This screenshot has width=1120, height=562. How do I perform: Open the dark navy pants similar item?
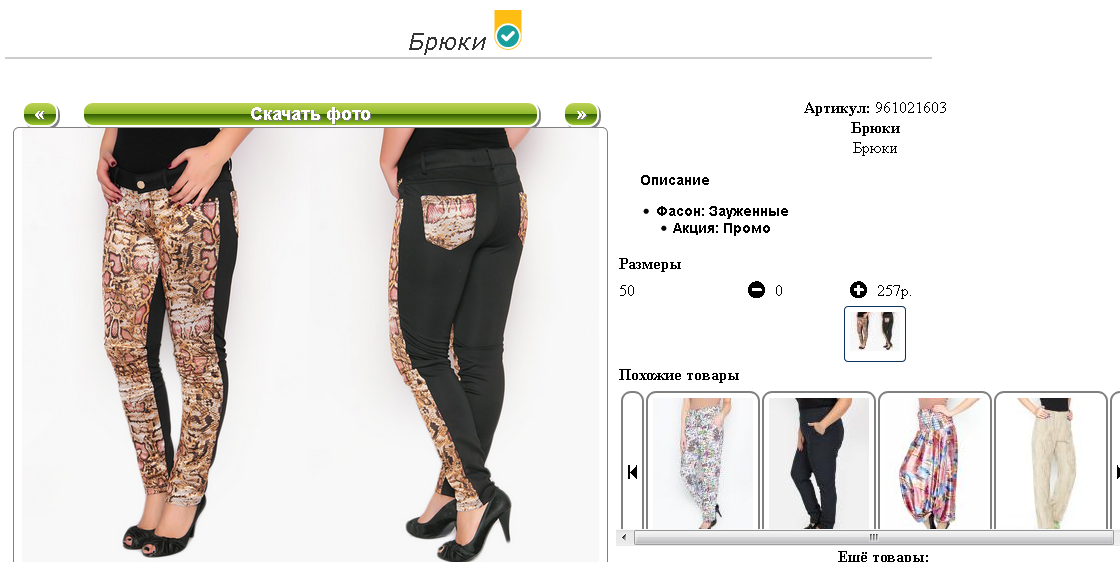(819, 463)
